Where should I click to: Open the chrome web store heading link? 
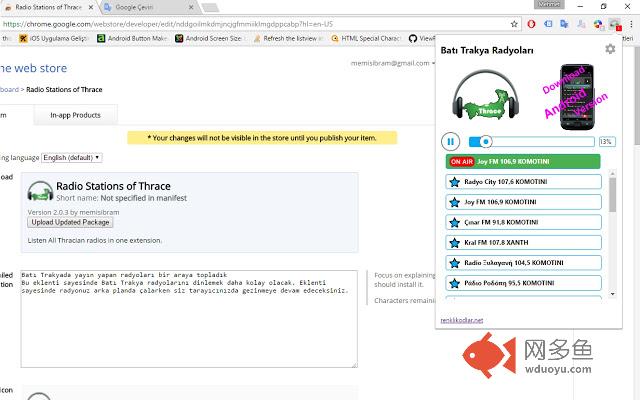pyautogui.click(x=33, y=68)
